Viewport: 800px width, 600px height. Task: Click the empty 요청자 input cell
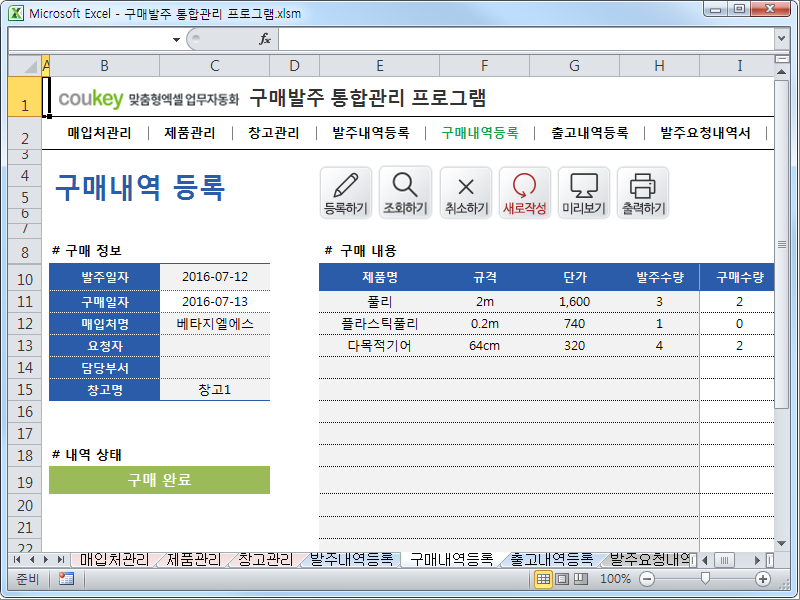pyautogui.click(x=215, y=346)
